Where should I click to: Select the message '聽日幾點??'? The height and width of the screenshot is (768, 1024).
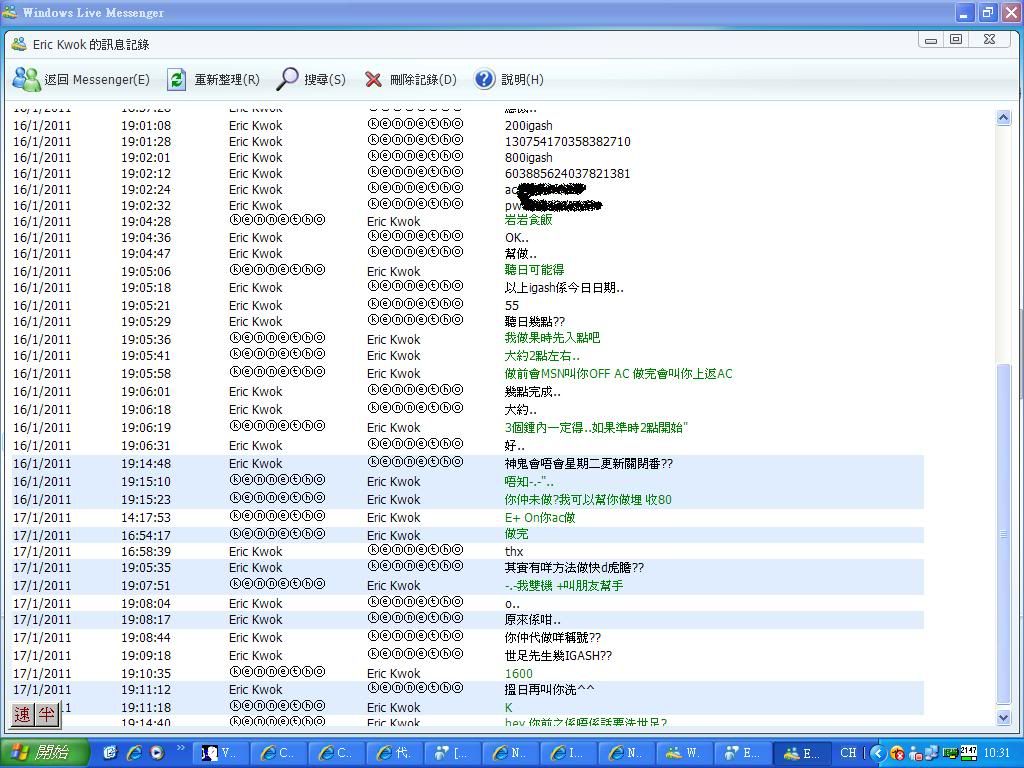(535, 321)
